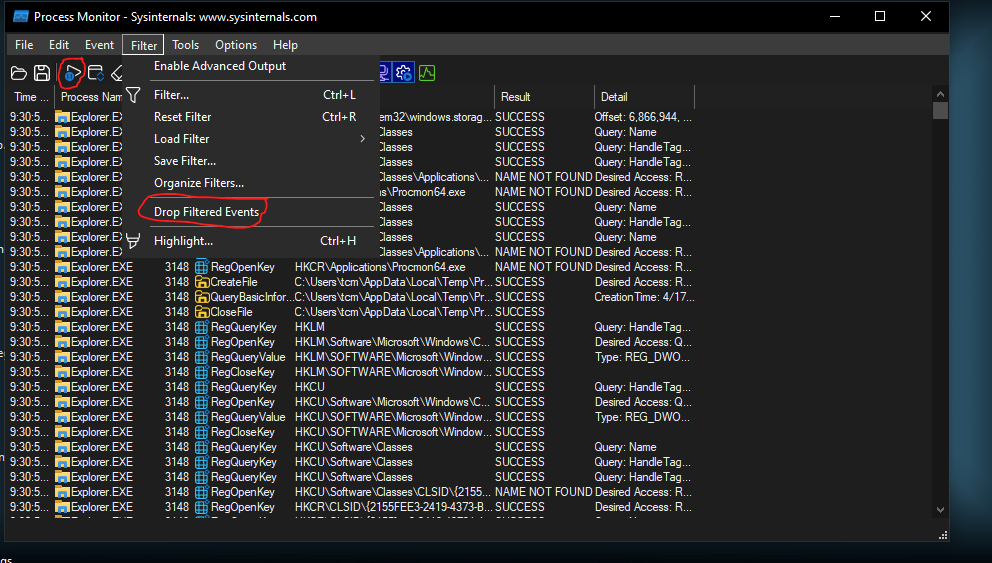Click the vertical scrollbar thumb
This screenshot has width=992, height=563.
940,111
